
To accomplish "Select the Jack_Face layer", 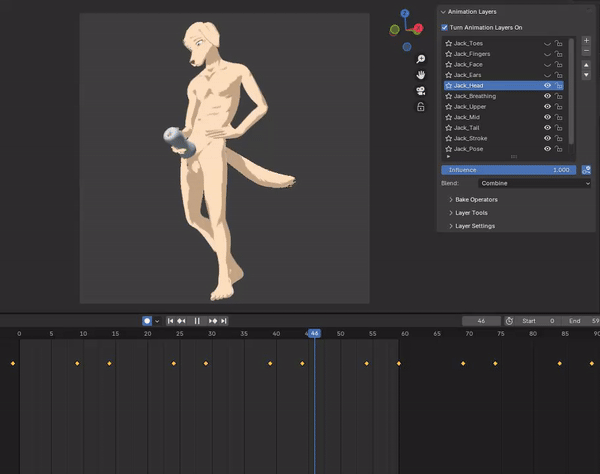I will coord(504,64).
